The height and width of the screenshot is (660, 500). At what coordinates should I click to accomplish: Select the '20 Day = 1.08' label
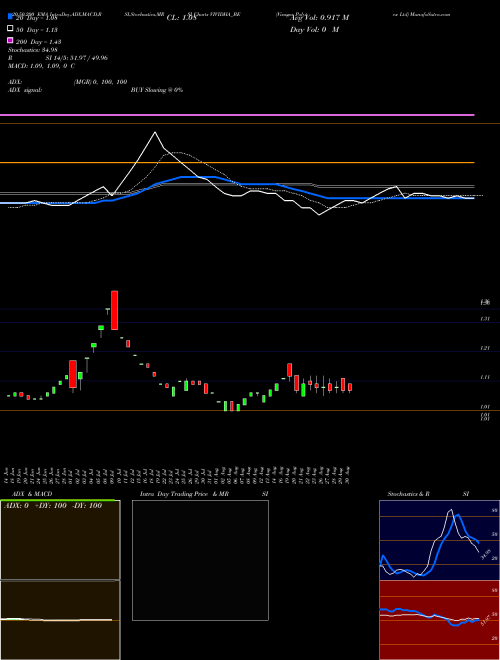(37, 18)
